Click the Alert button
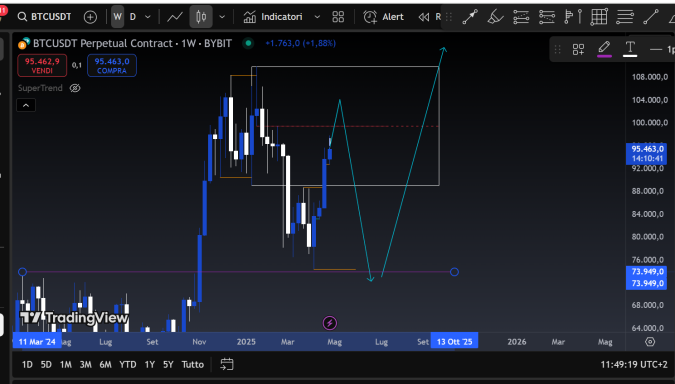The image size is (675, 384). click(383, 17)
